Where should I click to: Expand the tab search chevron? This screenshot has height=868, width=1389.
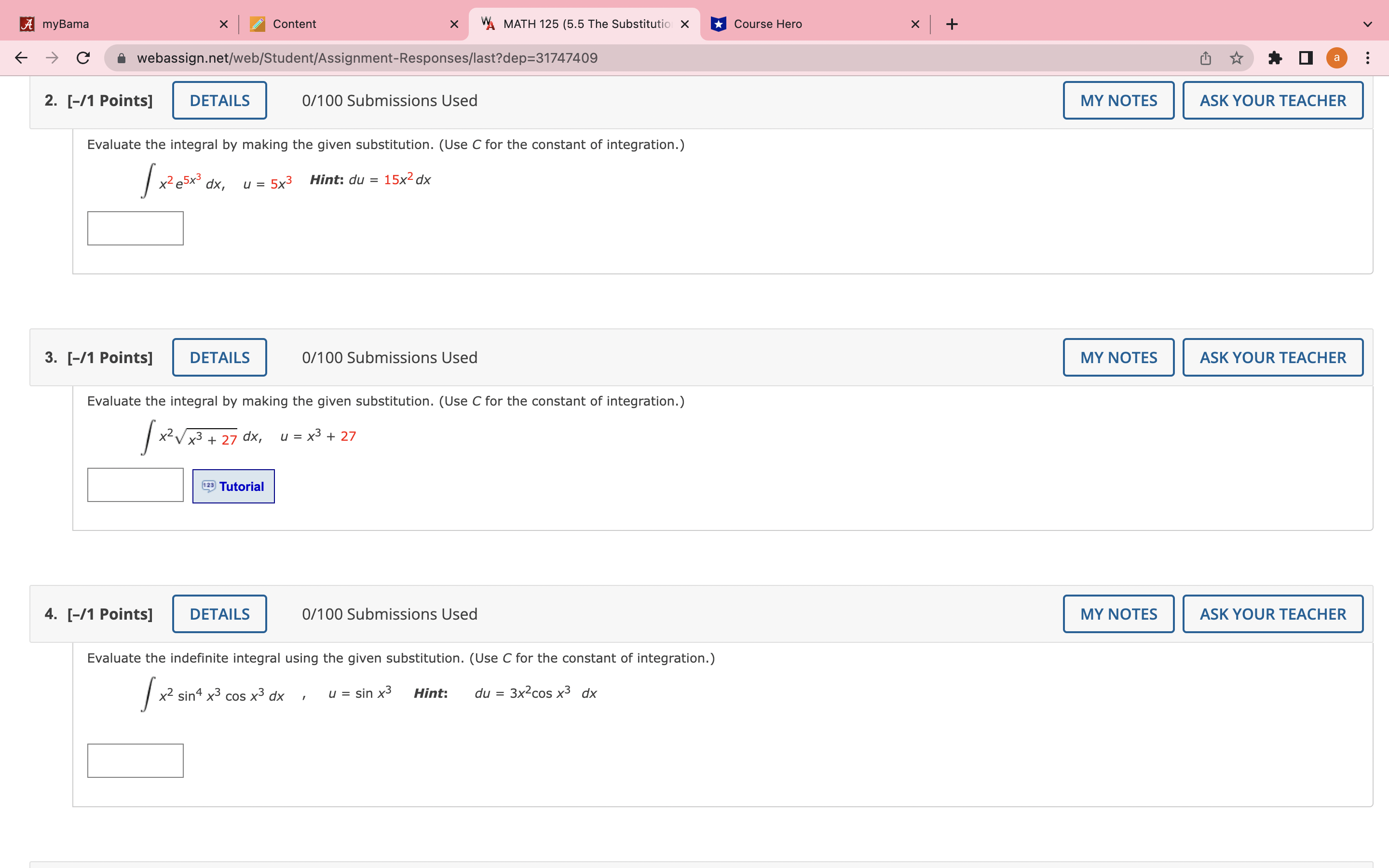point(1368,24)
